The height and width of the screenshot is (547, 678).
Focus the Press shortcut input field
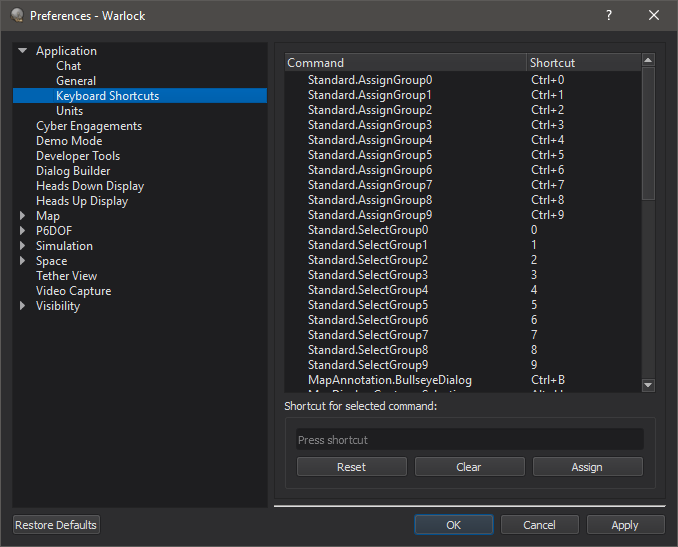tap(470, 440)
